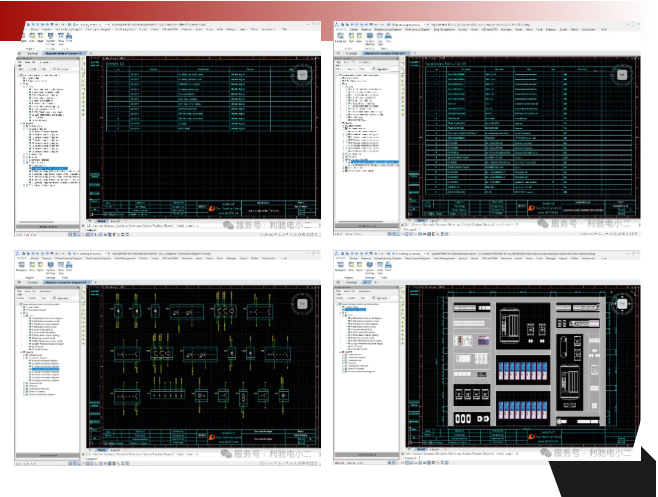Open System Settings in parts list window
Image resolution: width=658 pixels, height=497 pixels.
point(370,39)
